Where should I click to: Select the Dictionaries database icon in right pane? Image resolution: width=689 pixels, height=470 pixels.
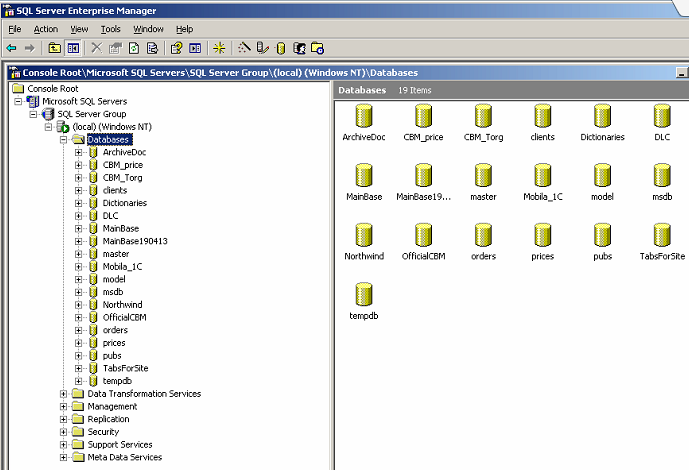602,116
